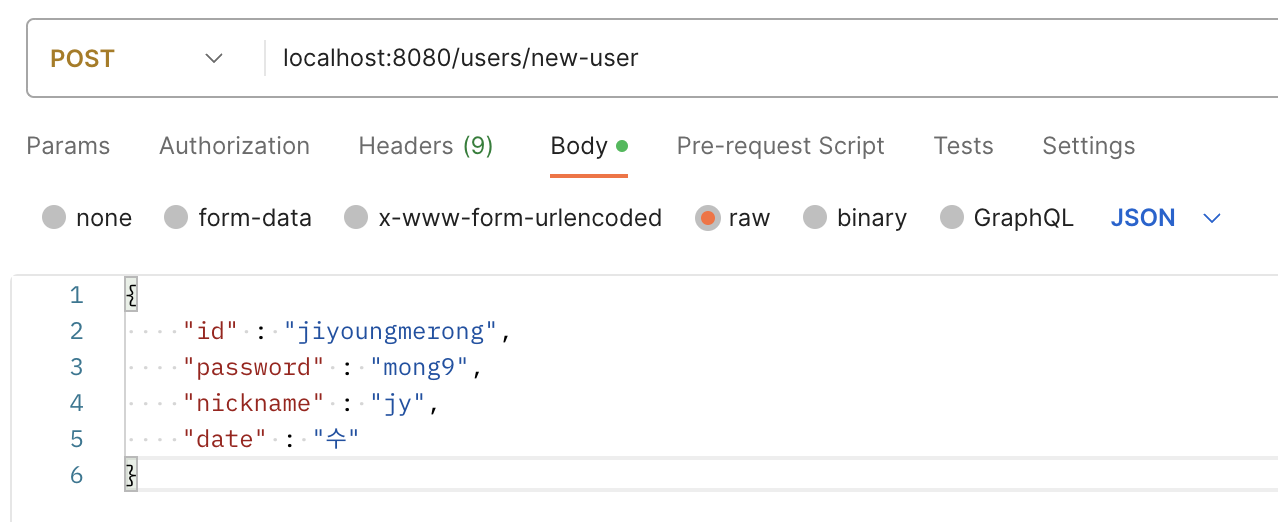Switch to the Tests tab

[x=963, y=146]
